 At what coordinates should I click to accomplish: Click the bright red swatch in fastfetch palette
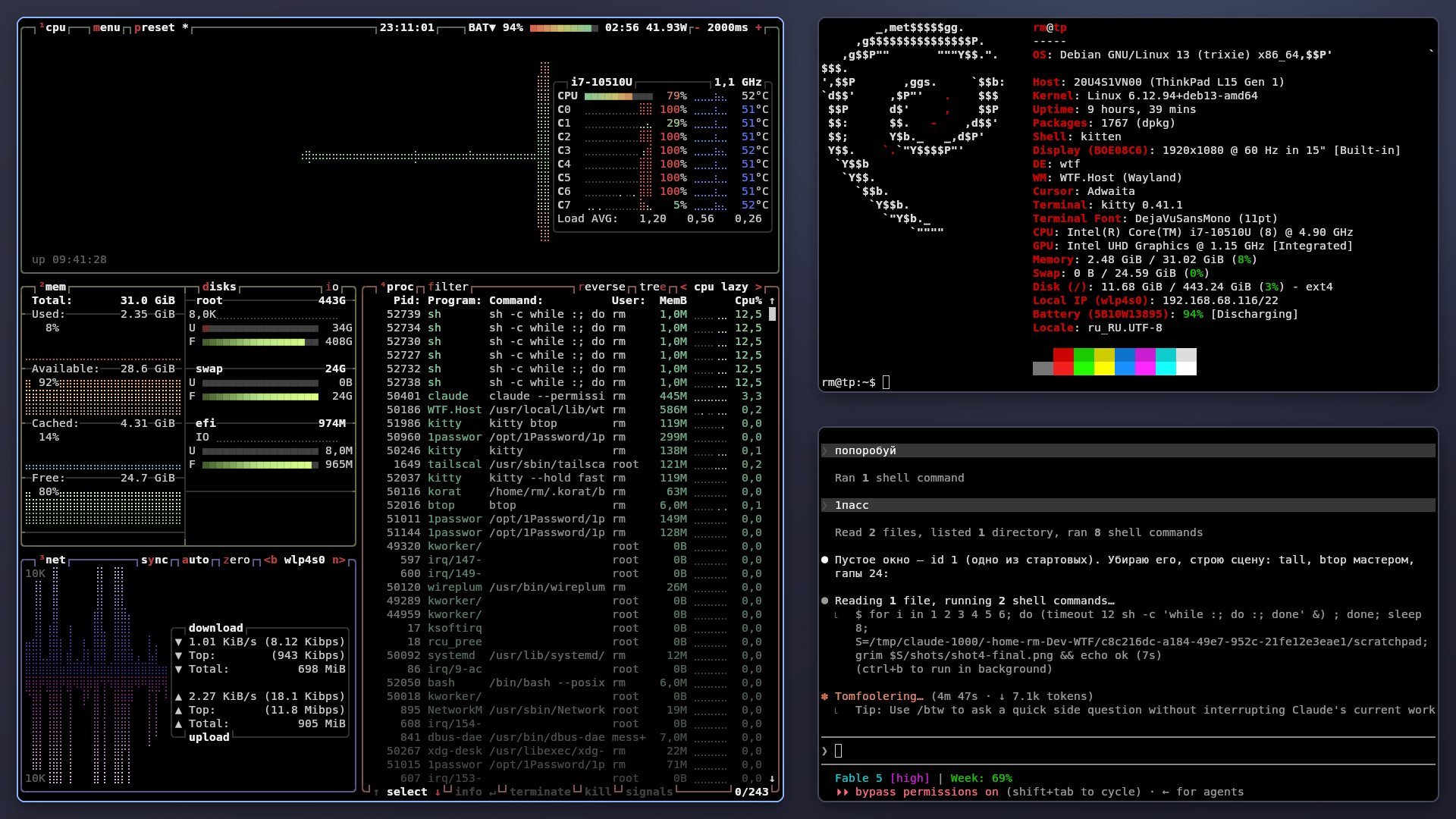(x=1063, y=369)
